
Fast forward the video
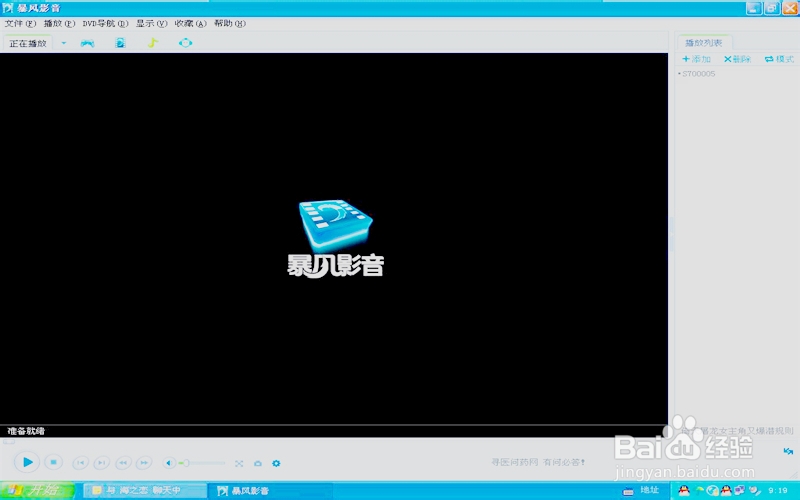pyautogui.click(x=144, y=463)
